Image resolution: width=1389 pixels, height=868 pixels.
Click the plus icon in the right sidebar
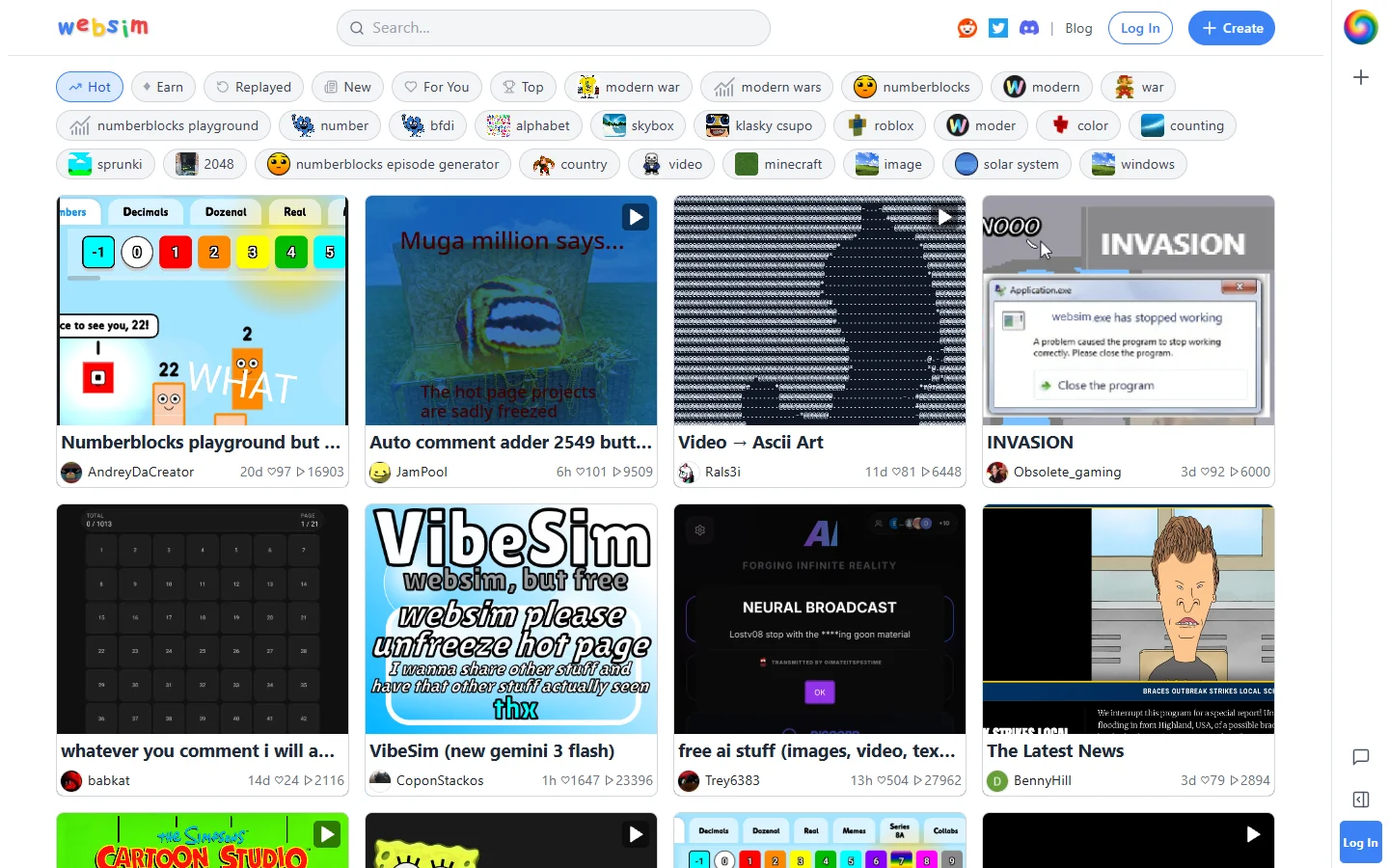coord(1360,76)
